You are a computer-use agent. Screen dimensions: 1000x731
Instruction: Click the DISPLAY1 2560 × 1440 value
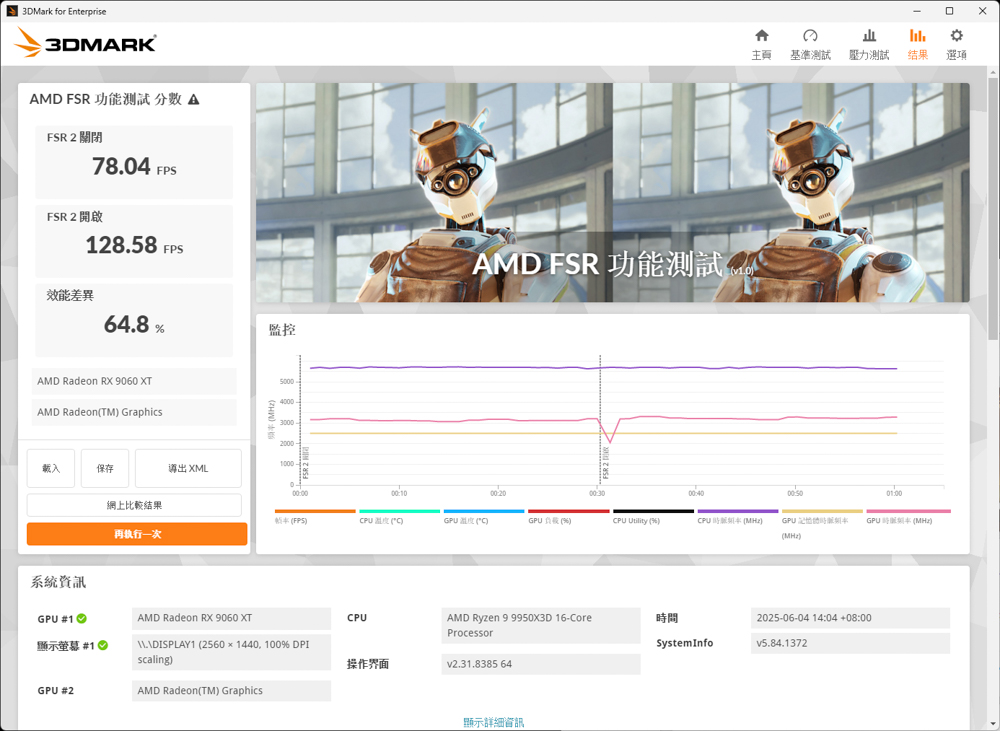(232, 652)
